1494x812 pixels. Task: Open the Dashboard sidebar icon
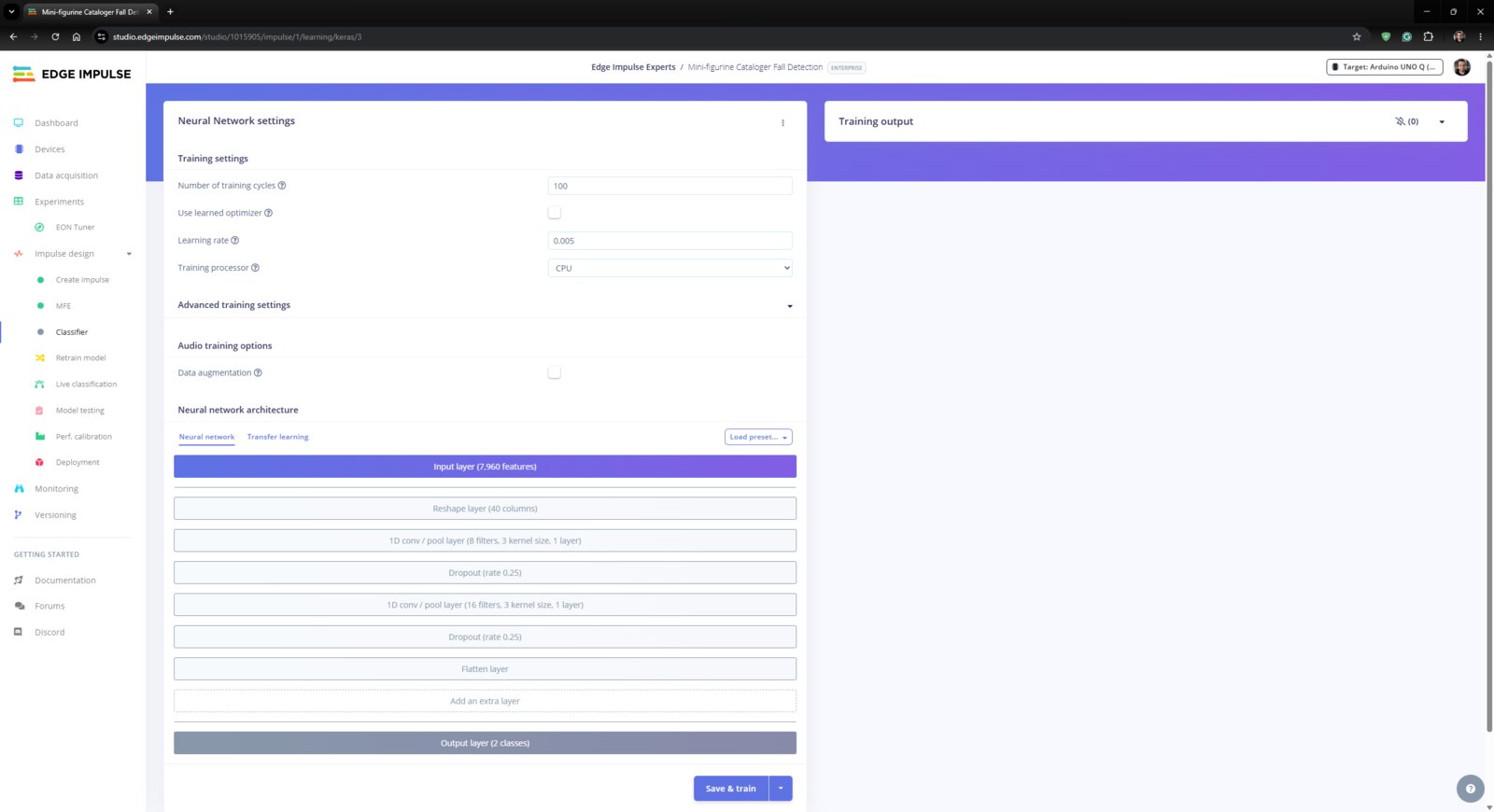tap(19, 122)
